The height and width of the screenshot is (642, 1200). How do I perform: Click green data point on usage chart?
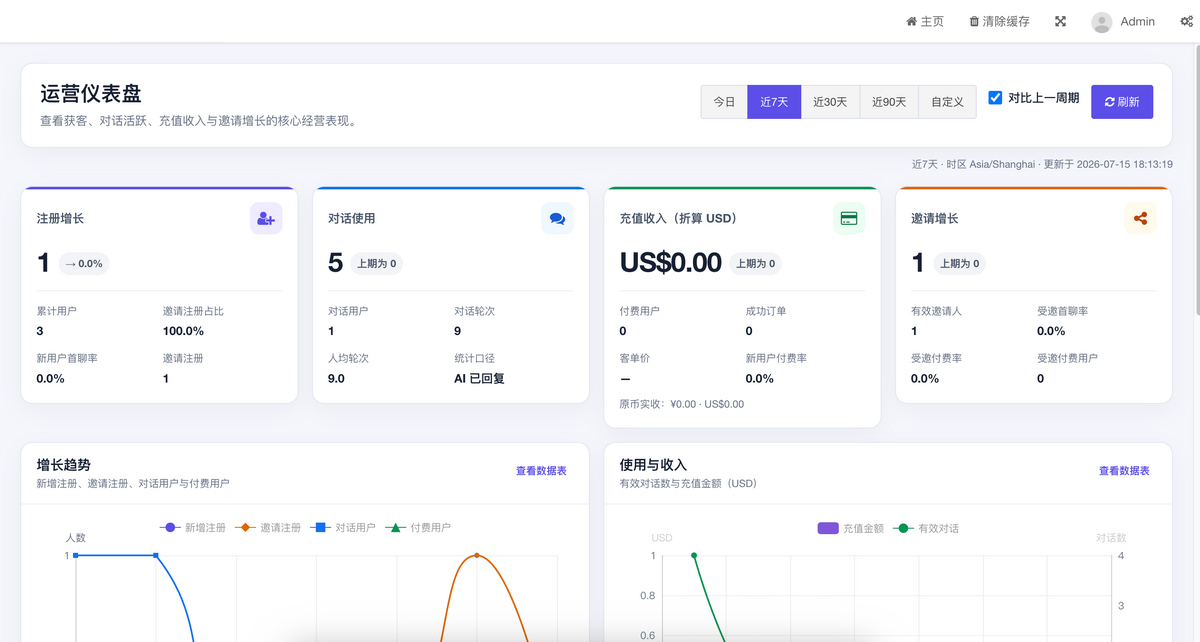tap(694, 555)
